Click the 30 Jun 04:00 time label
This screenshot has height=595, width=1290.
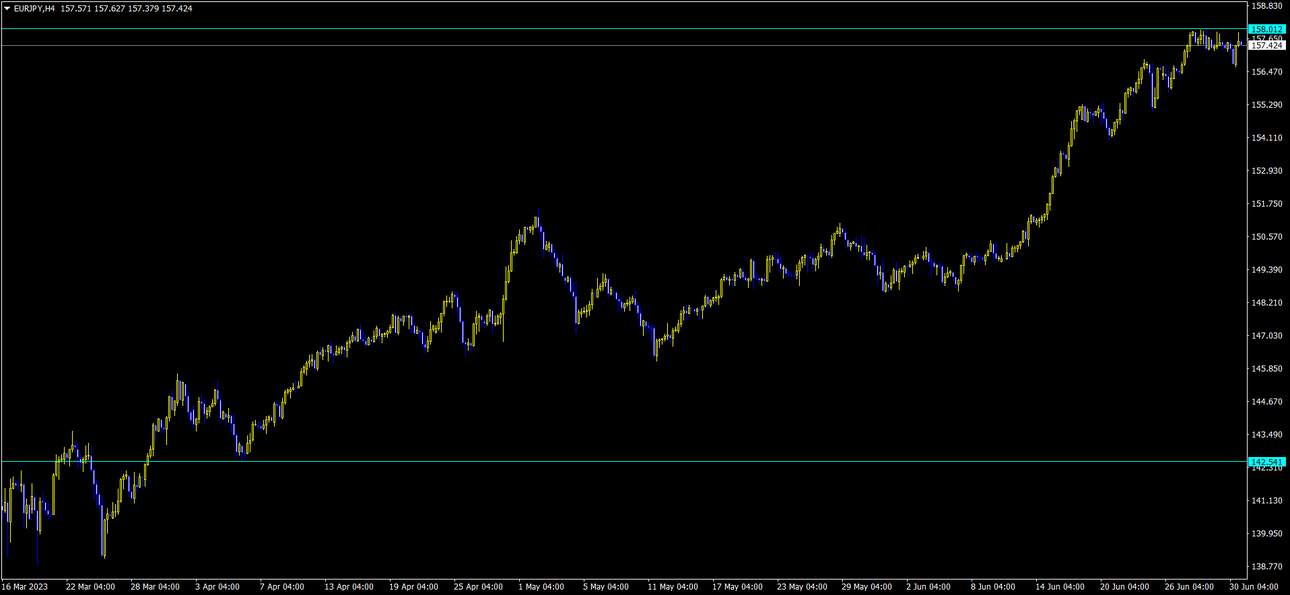tap(1255, 587)
